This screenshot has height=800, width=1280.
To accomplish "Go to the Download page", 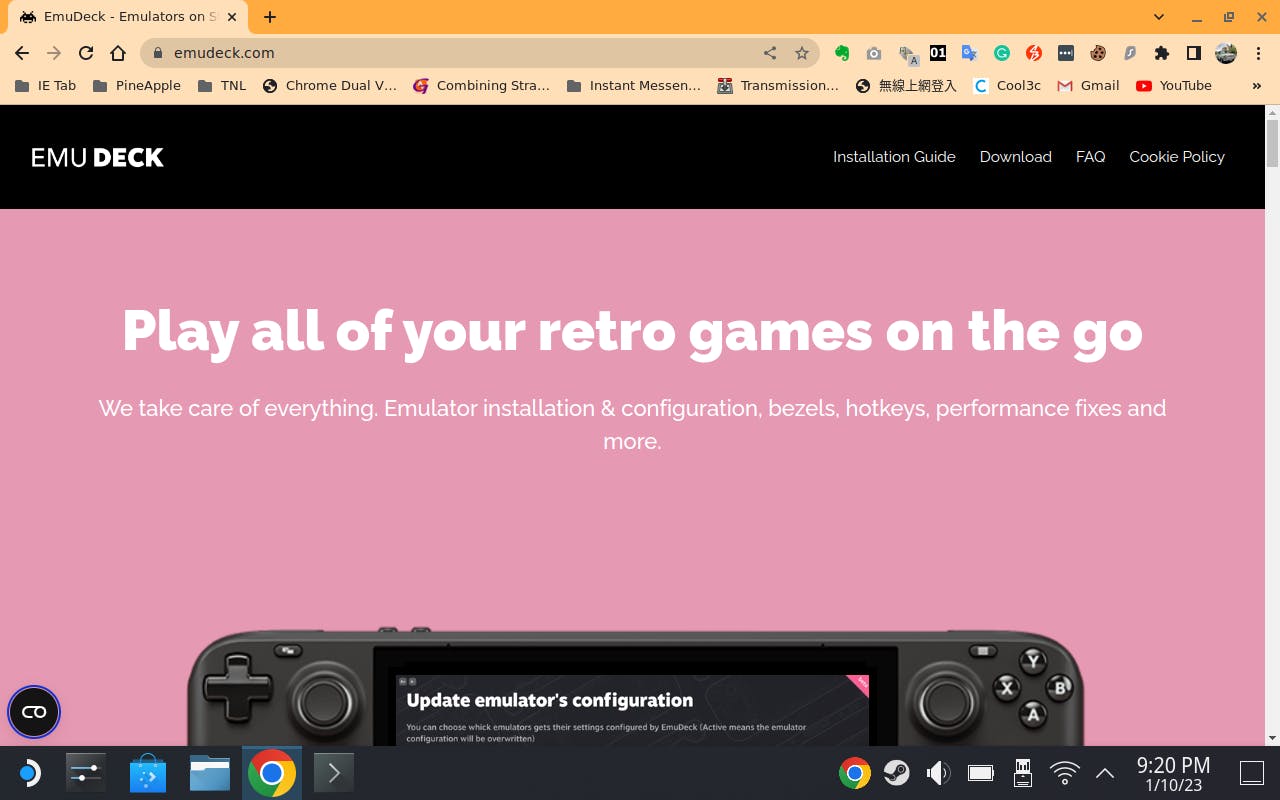I will [x=1016, y=157].
